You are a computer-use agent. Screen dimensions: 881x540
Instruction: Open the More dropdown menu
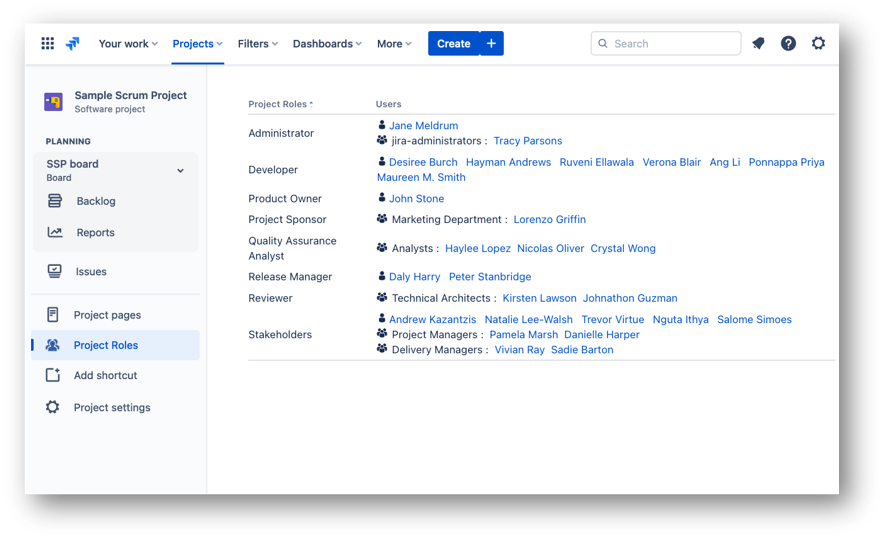click(x=394, y=44)
